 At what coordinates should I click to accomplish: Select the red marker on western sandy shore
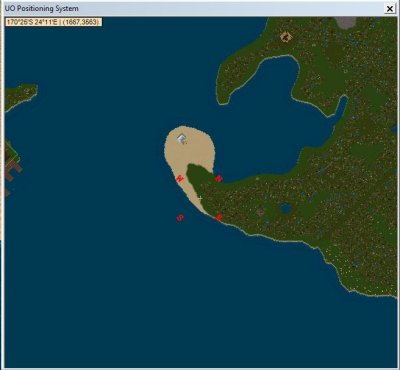point(180,178)
